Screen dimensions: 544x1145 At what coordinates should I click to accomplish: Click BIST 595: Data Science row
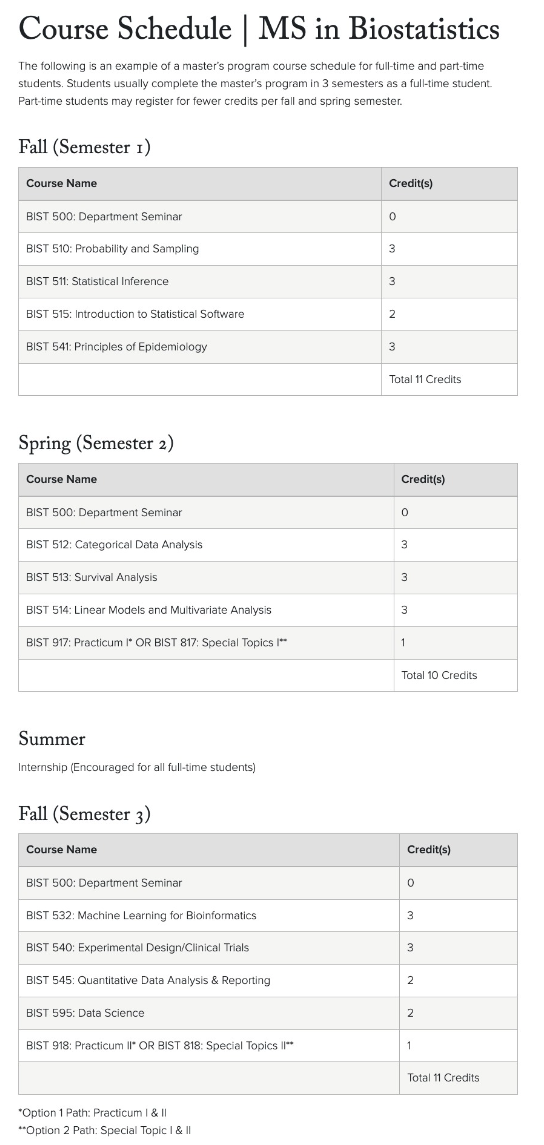click(268, 1014)
